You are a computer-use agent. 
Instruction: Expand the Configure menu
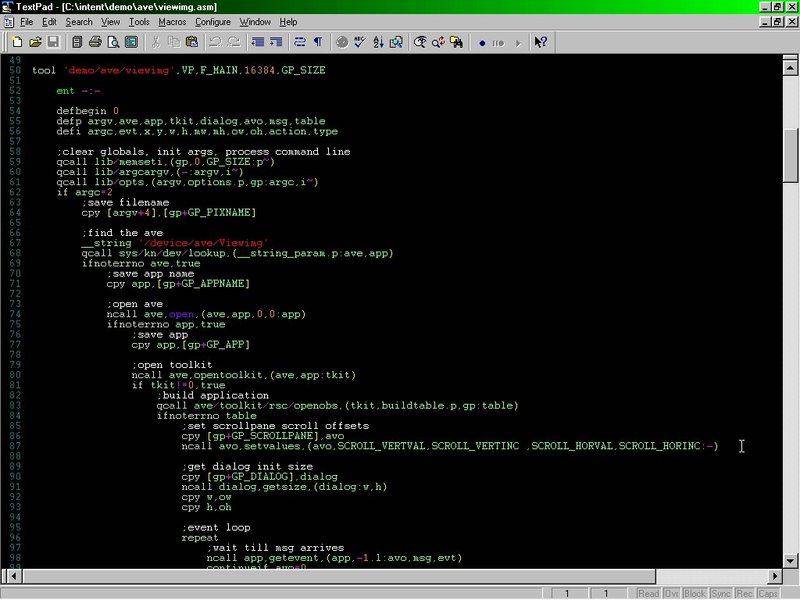[212, 22]
